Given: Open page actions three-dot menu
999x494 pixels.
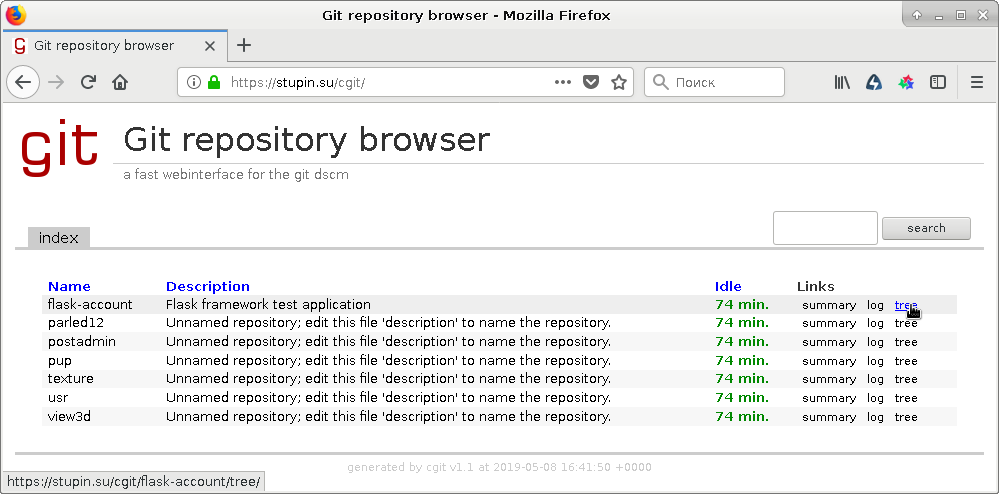Looking at the screenshot, I should (x=563, y=82).
